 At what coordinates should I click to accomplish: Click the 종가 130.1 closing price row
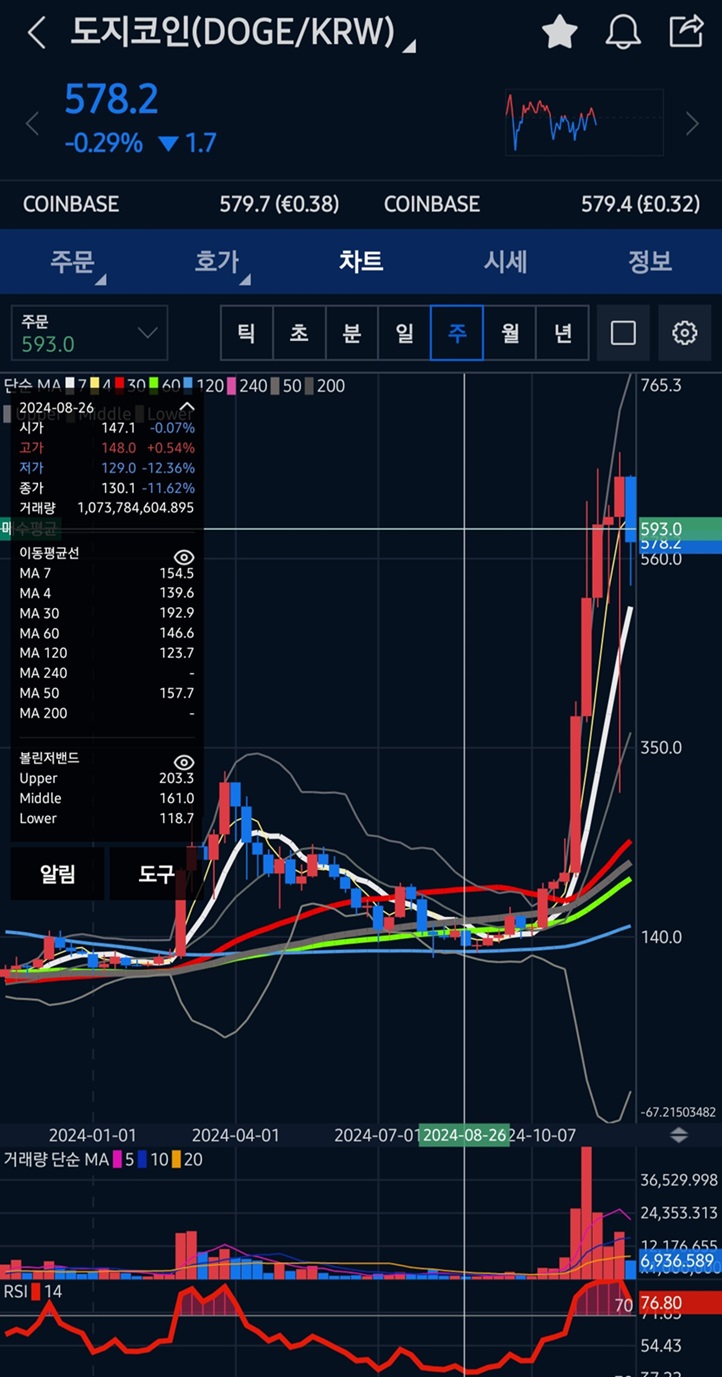tap(107, 487)
